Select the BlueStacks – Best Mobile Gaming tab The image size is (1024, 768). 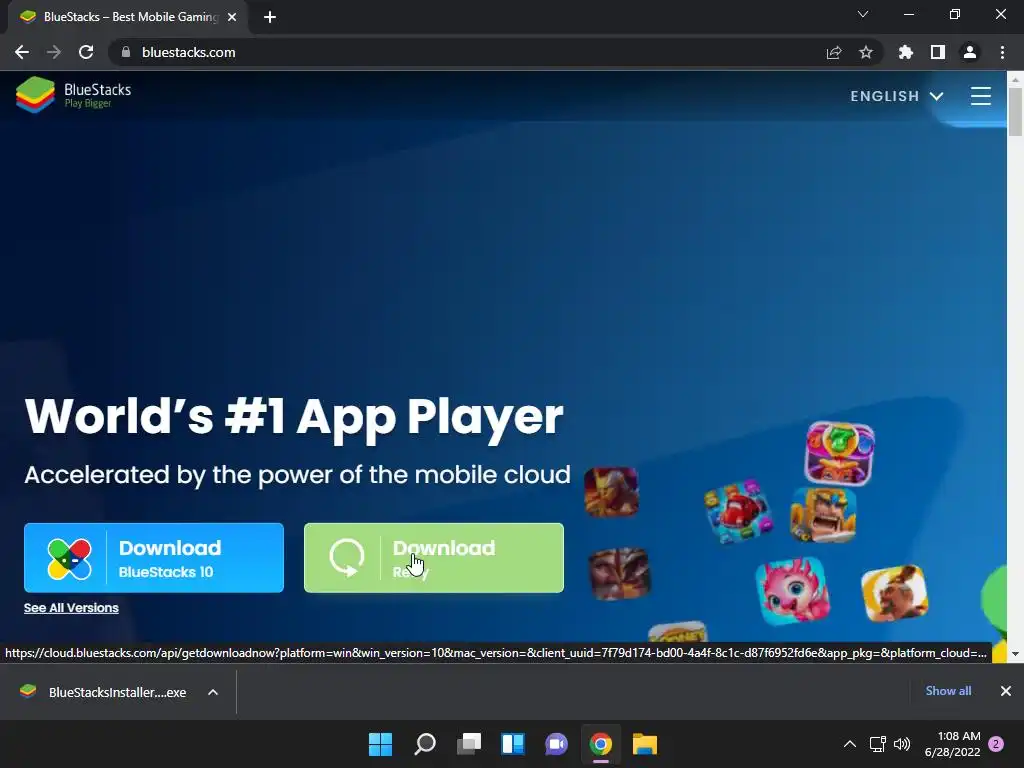coord(128,17)
